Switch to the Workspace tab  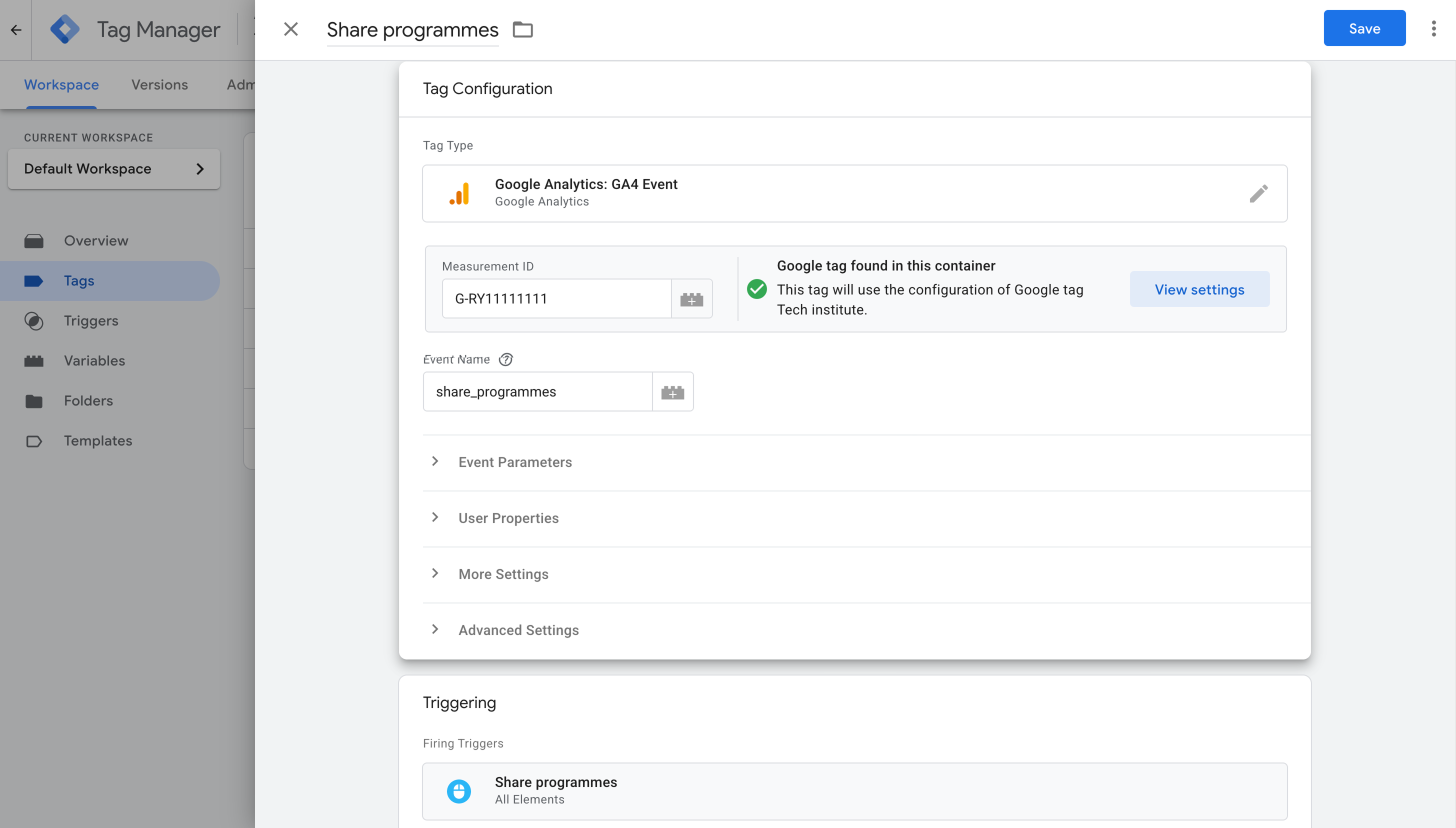point(61,84)
